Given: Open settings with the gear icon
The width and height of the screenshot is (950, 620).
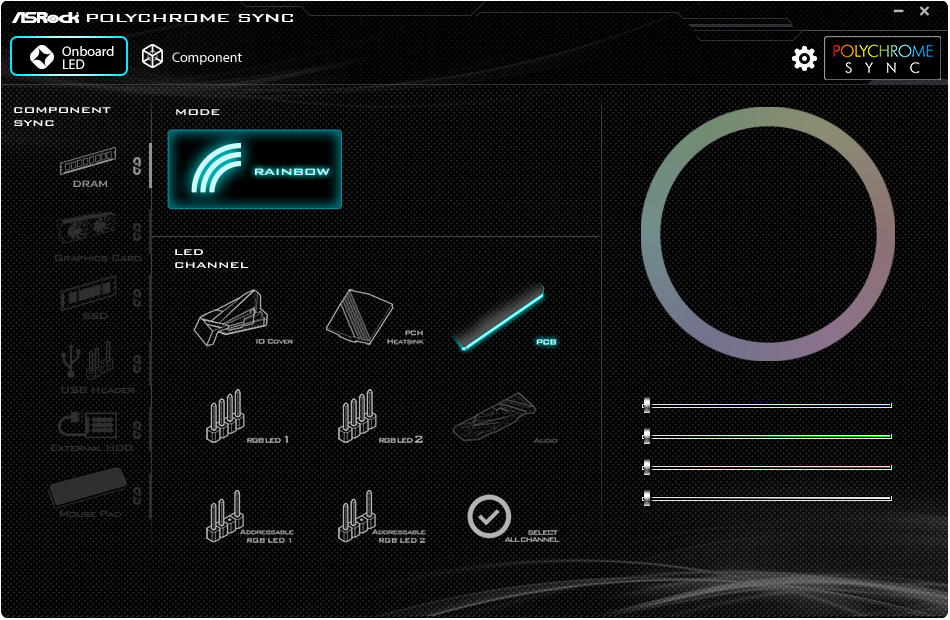Looking at the screenshot, I should point(804,58).
